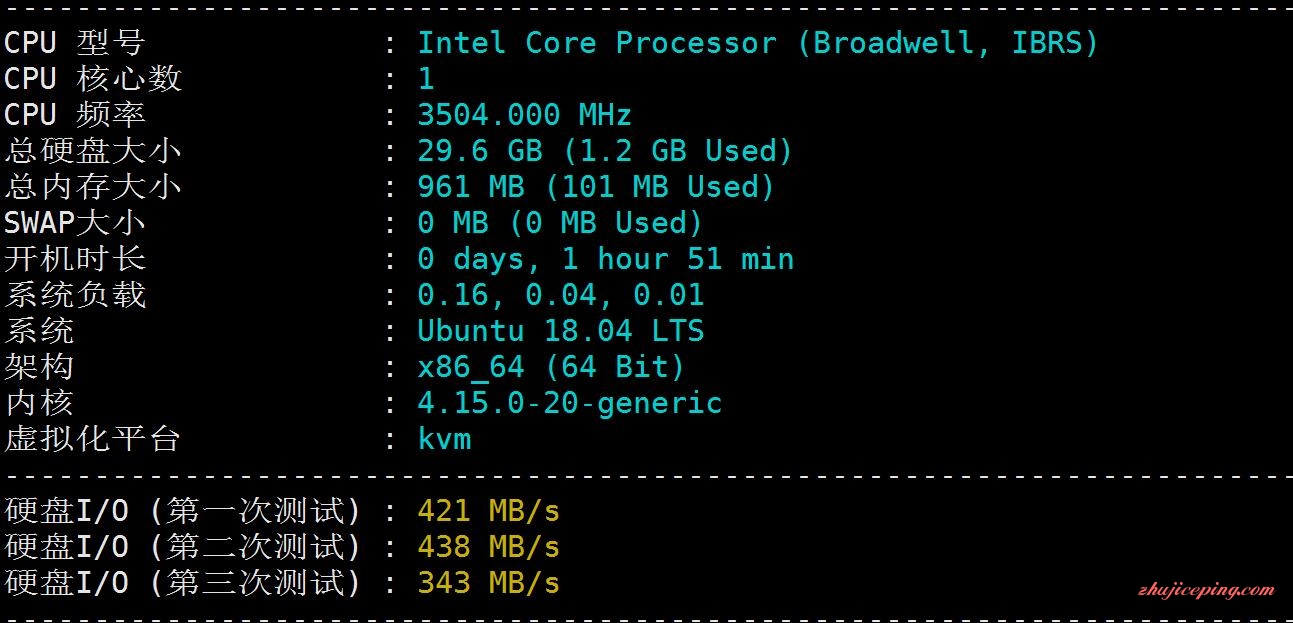Select the Ubuntu 18.04 LTS text
Screen dimensions: 1293x623
561,331
